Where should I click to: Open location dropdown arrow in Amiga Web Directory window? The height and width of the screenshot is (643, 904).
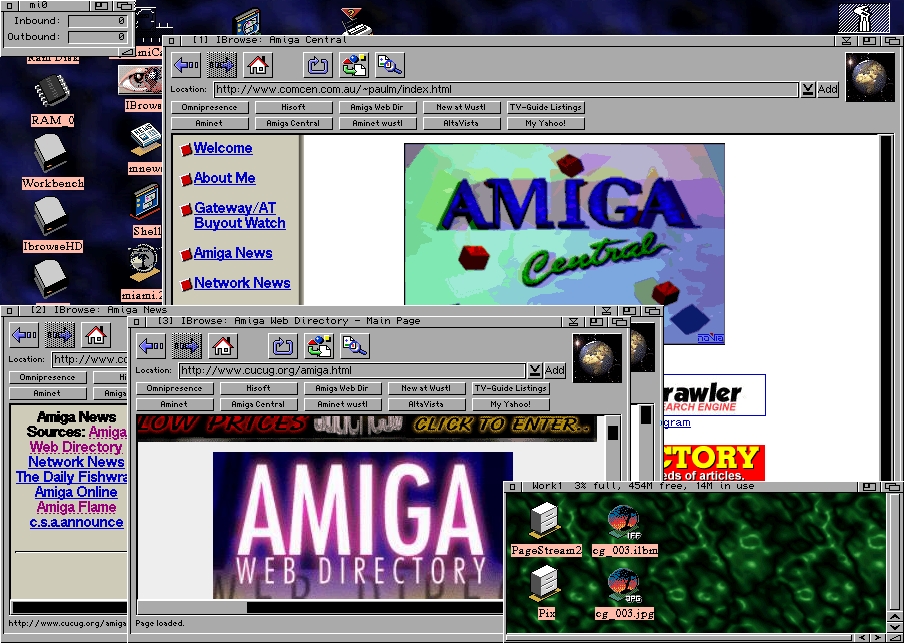534,371
